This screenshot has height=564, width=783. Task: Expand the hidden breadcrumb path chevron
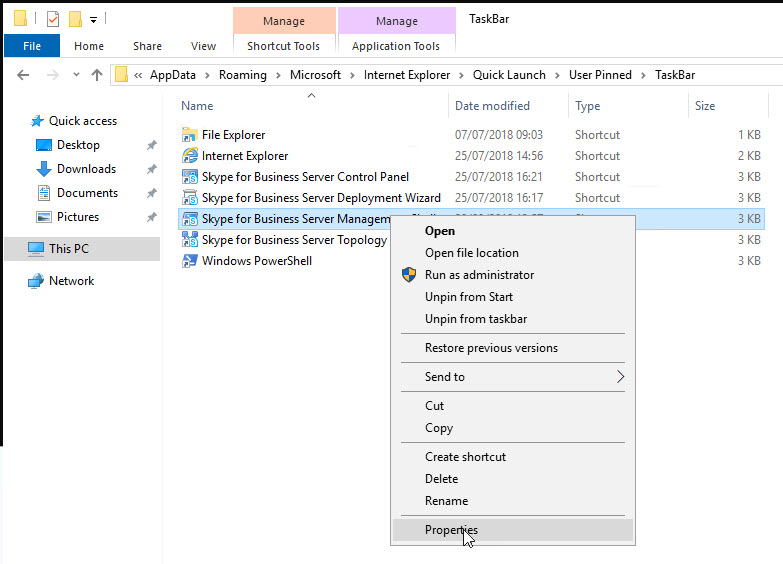pyautogui.click(x=138, y=75)
